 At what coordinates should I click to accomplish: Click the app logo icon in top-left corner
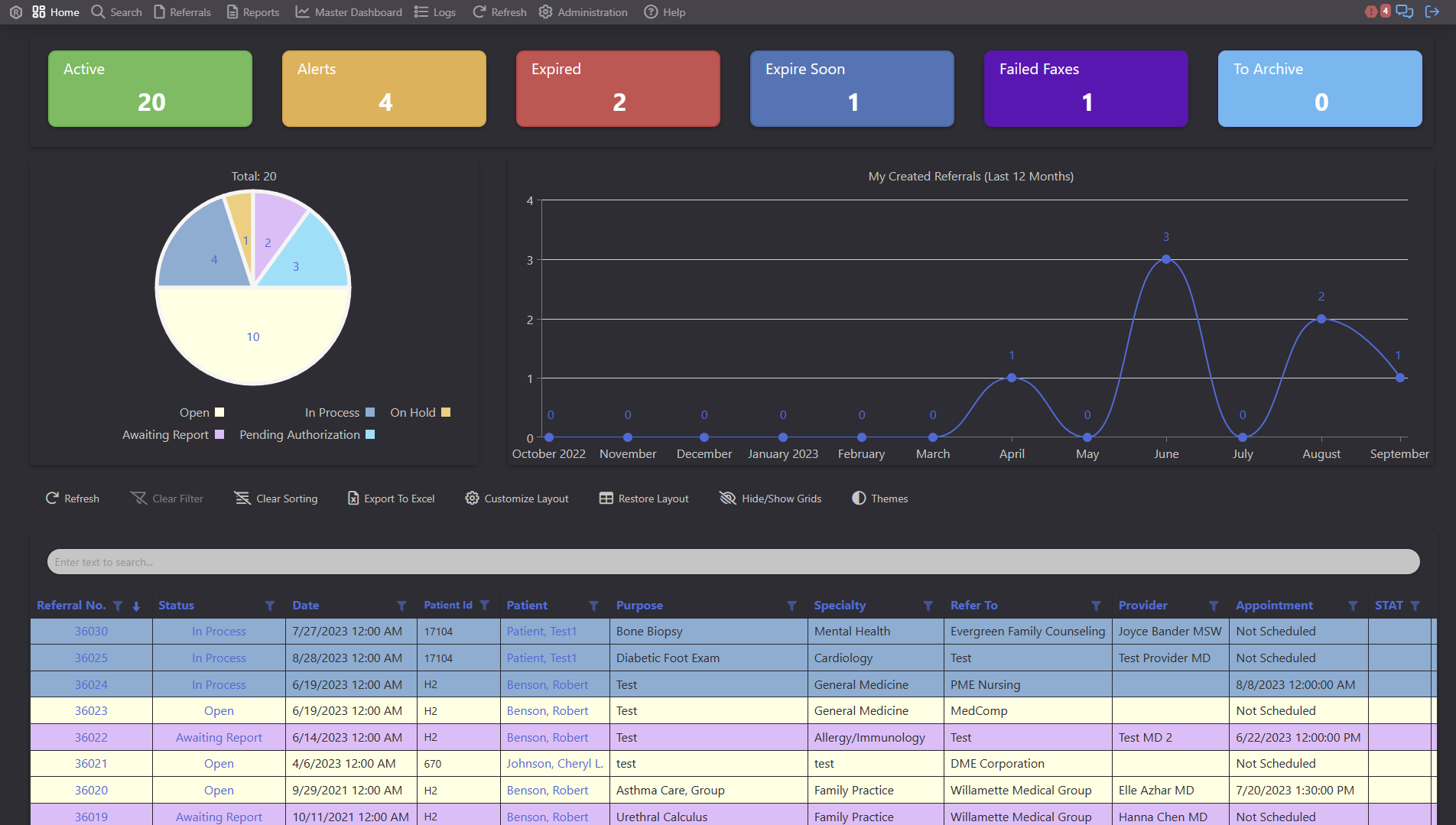[x=15, y=12]
